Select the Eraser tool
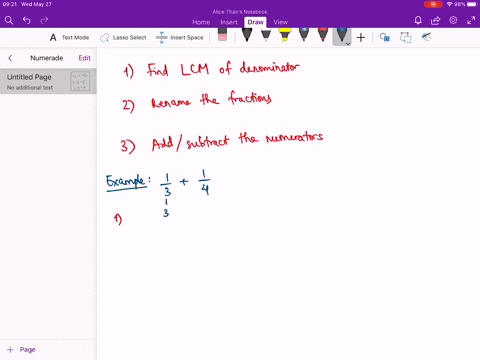 click(222, 35)
